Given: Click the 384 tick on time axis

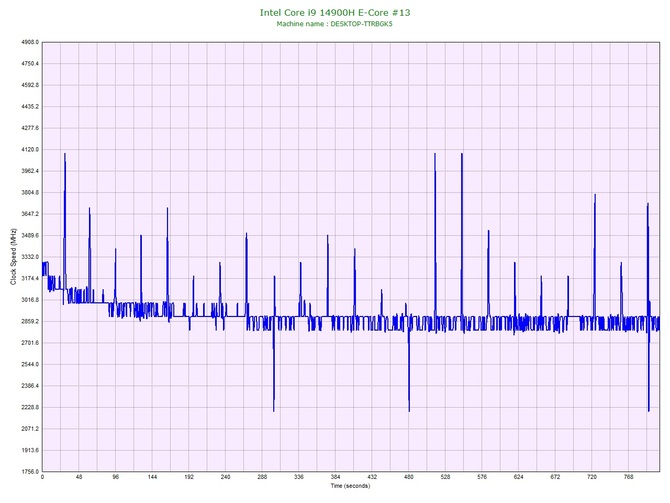Looking at the screenshot, I should 336,477.
